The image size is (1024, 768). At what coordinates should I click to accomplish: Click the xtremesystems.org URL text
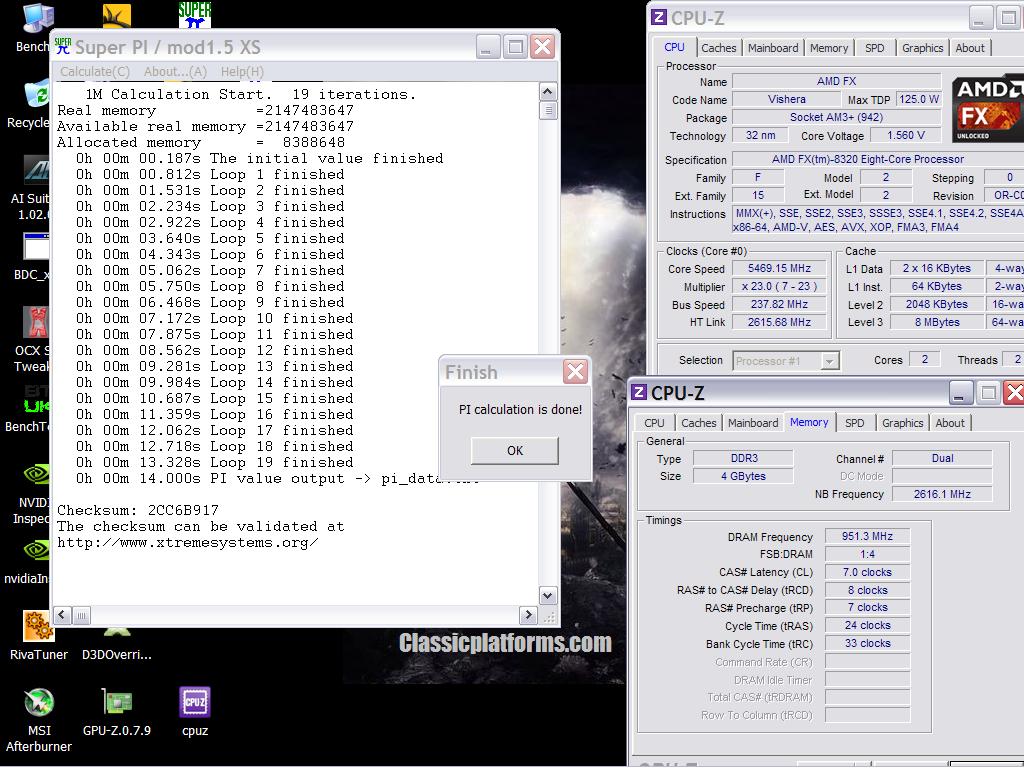click(x=187, y=543)
